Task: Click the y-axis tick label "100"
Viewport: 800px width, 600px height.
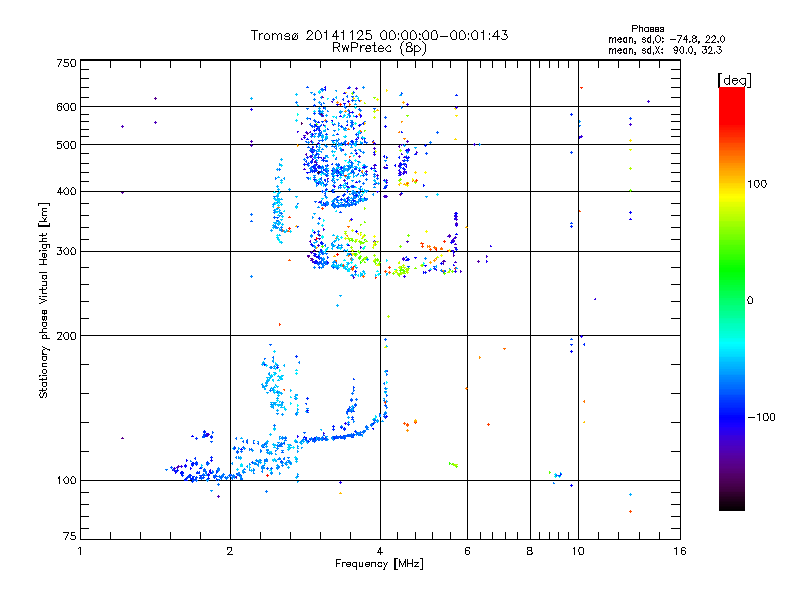Action: [66, 481]
